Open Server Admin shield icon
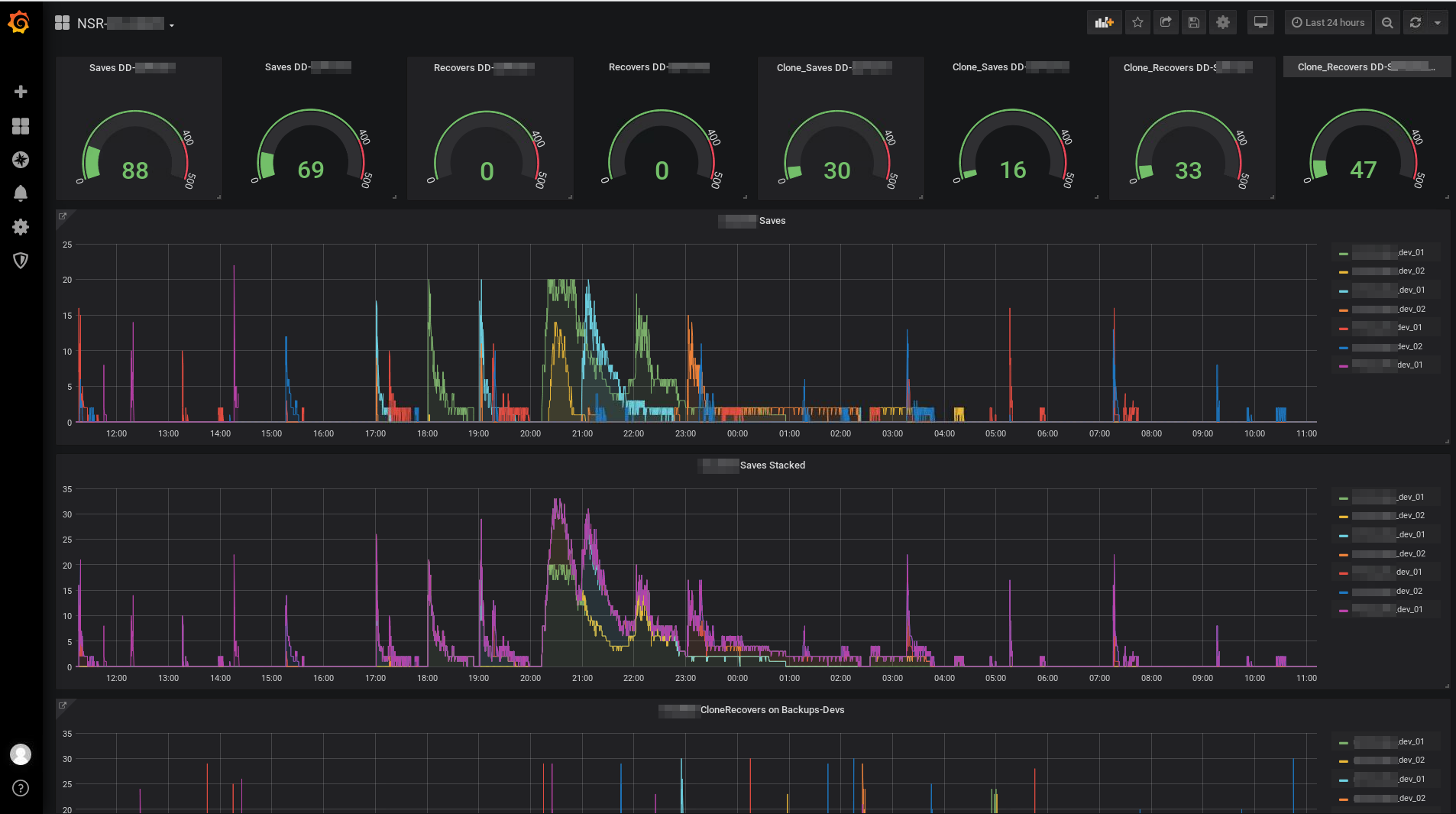The width and height of the screenshot is (1456, 814). pyautogui.click(x=21, y=261)
